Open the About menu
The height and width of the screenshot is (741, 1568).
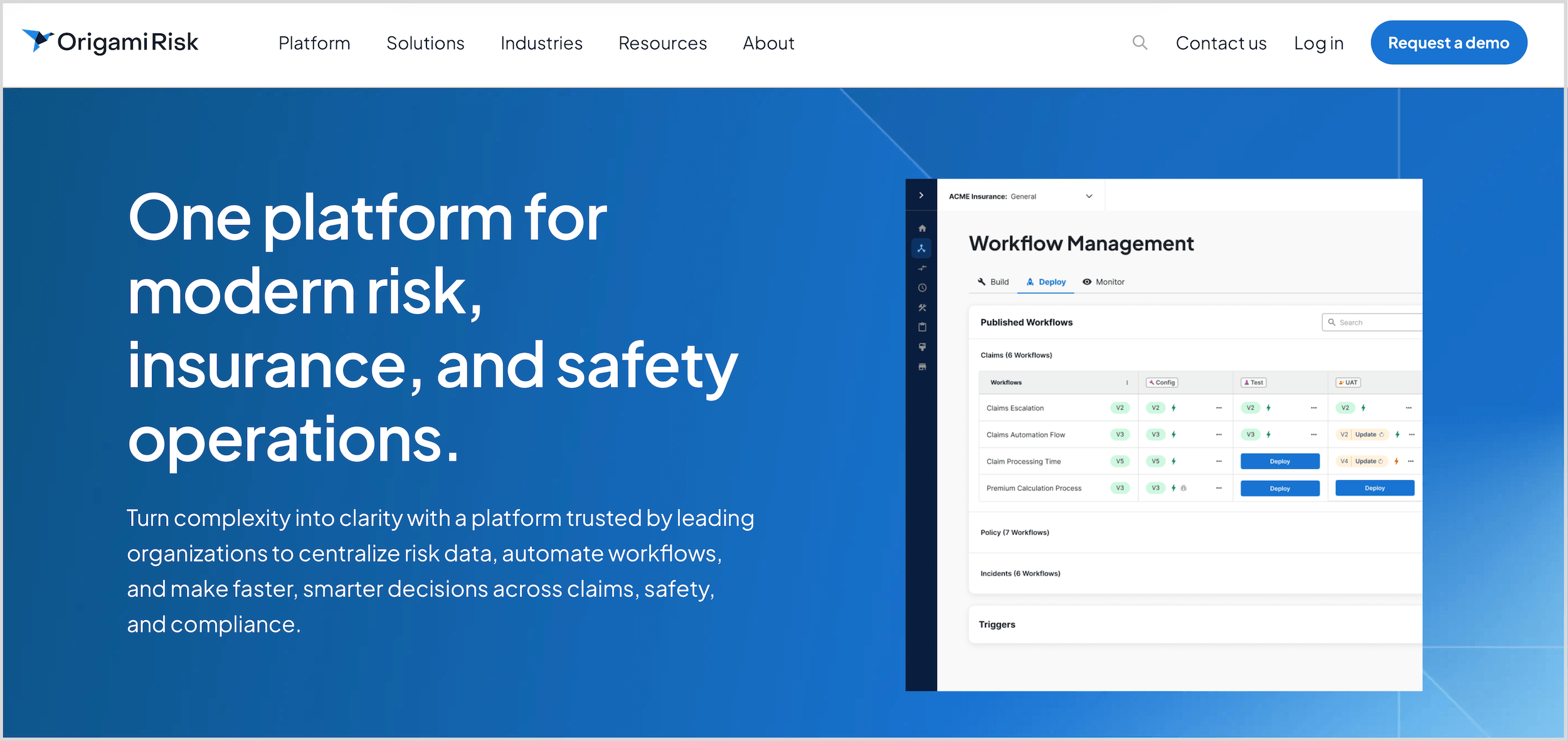(x=768, y=43)
